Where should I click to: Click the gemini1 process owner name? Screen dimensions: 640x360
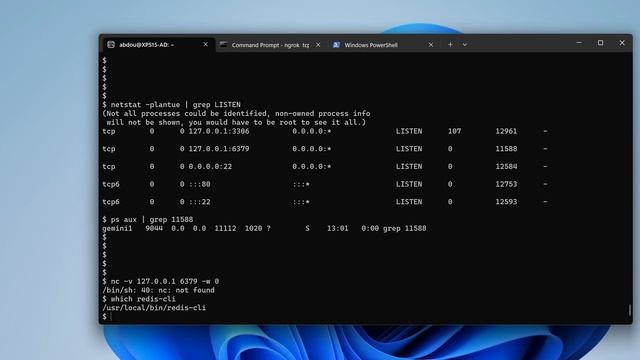tap(117, 229)
